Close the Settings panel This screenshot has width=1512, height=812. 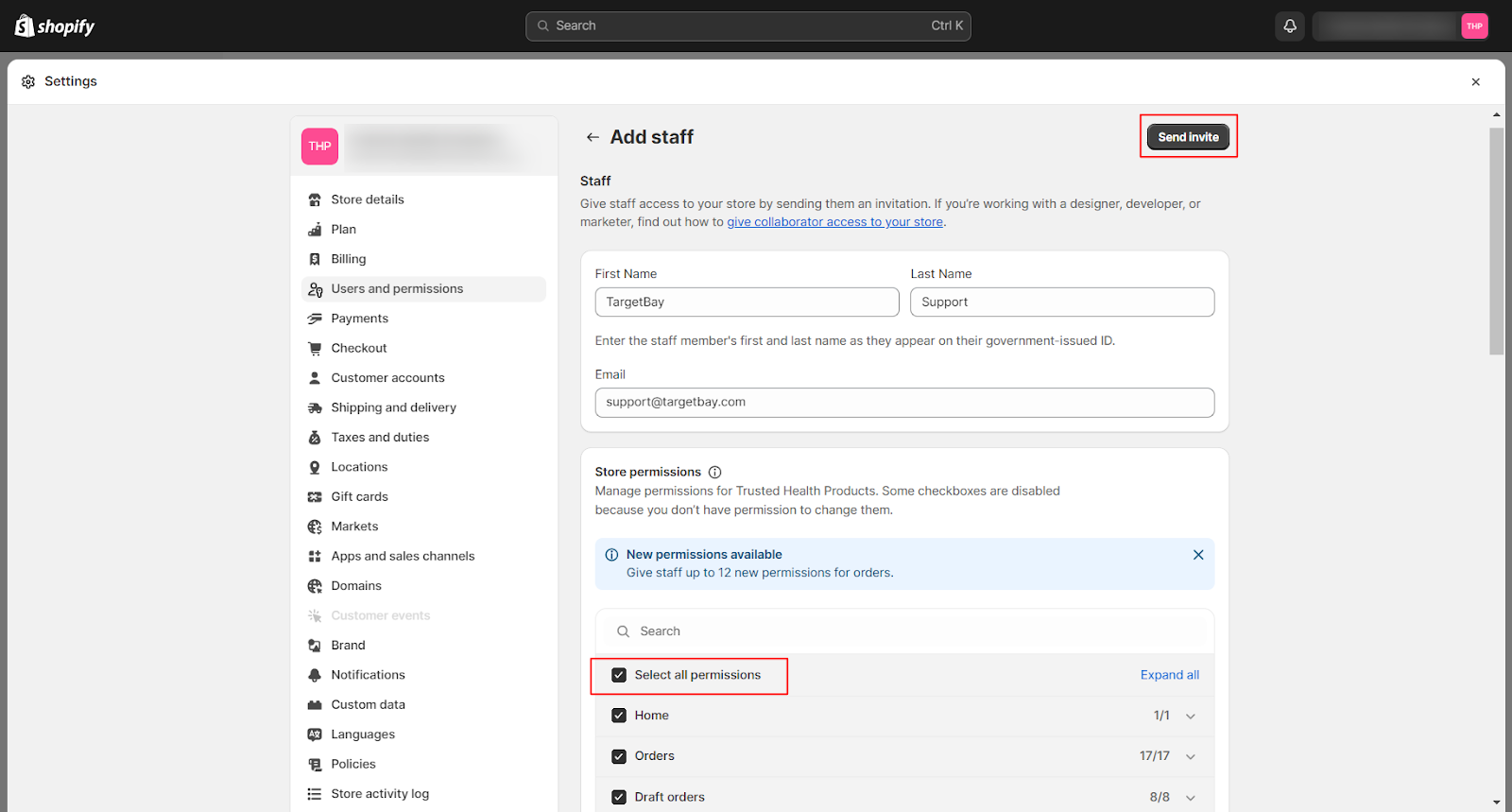[1476, 82]
